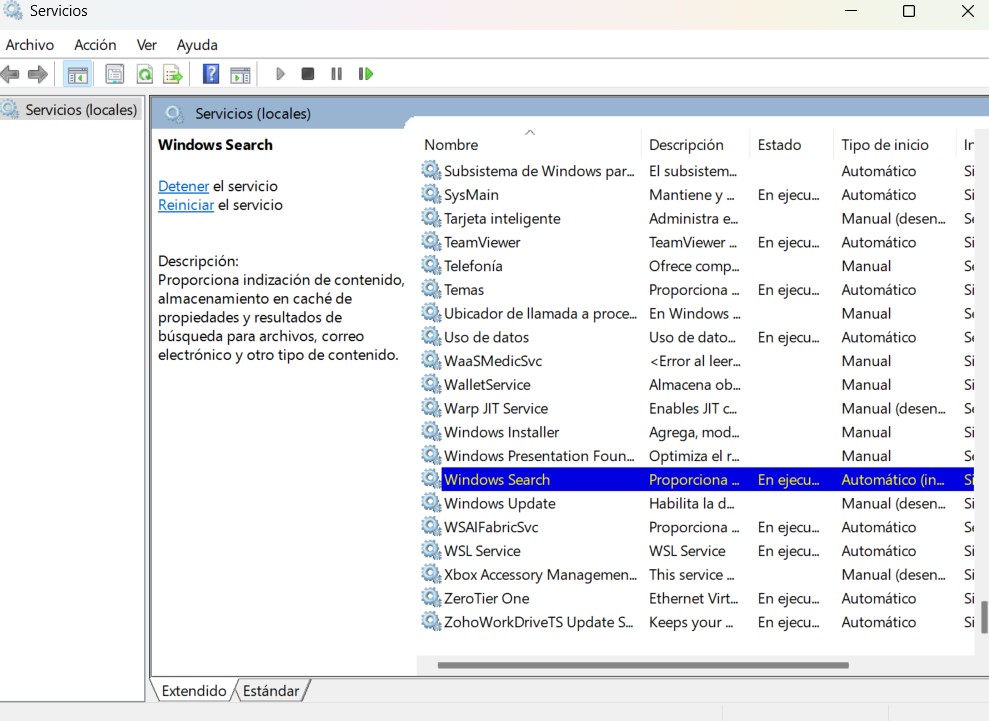Toggle the Show/Hide Action Pane icon
989x721 pixels.
click(x=240, y=74)
